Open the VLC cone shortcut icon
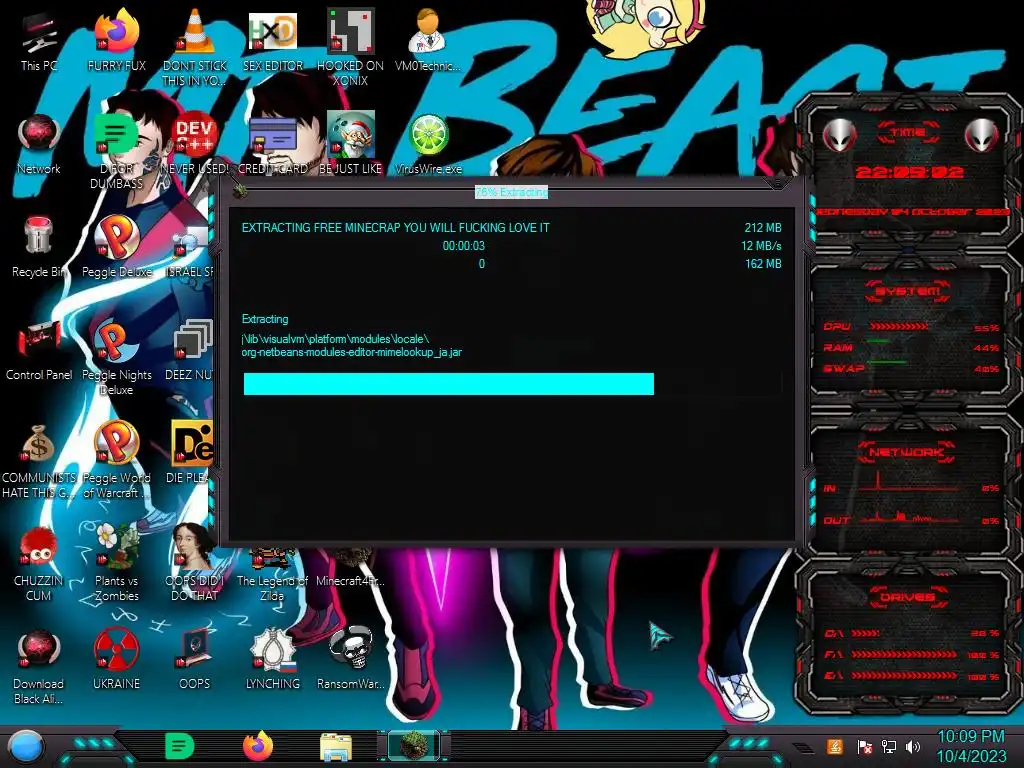1024x768 pixels. click(195, 32)
